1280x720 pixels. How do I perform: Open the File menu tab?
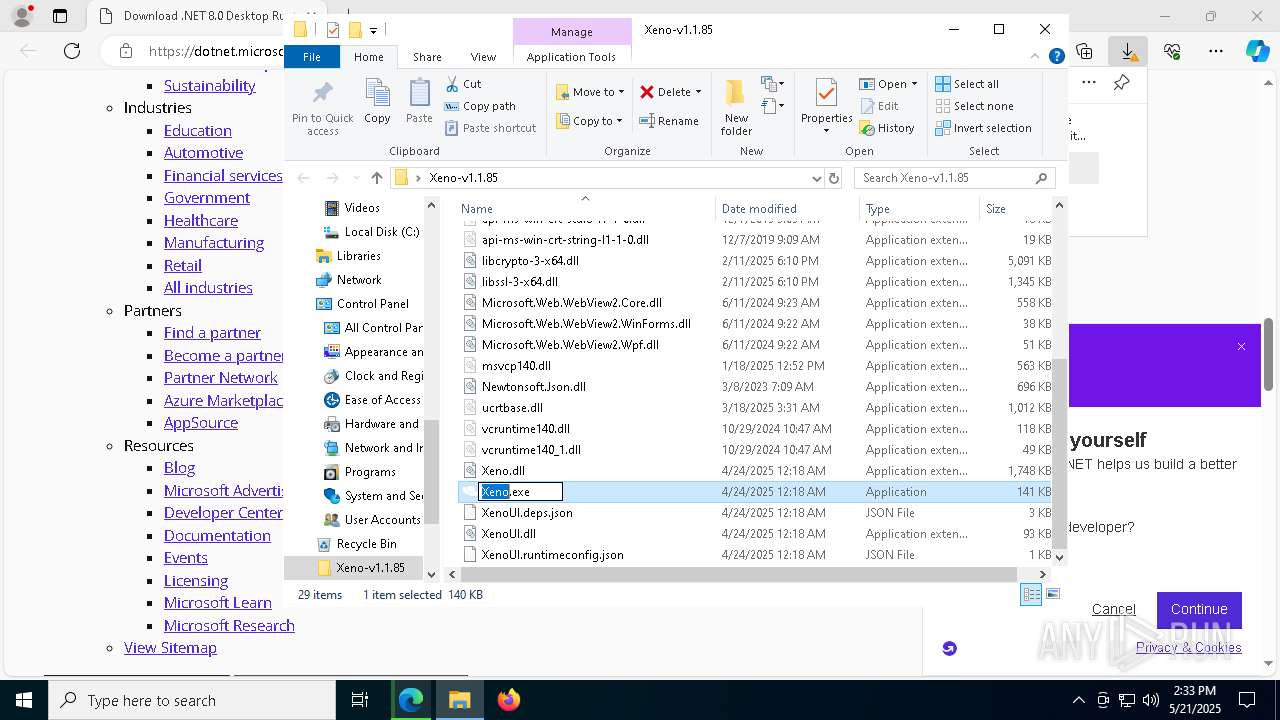[x=312, y=57]
